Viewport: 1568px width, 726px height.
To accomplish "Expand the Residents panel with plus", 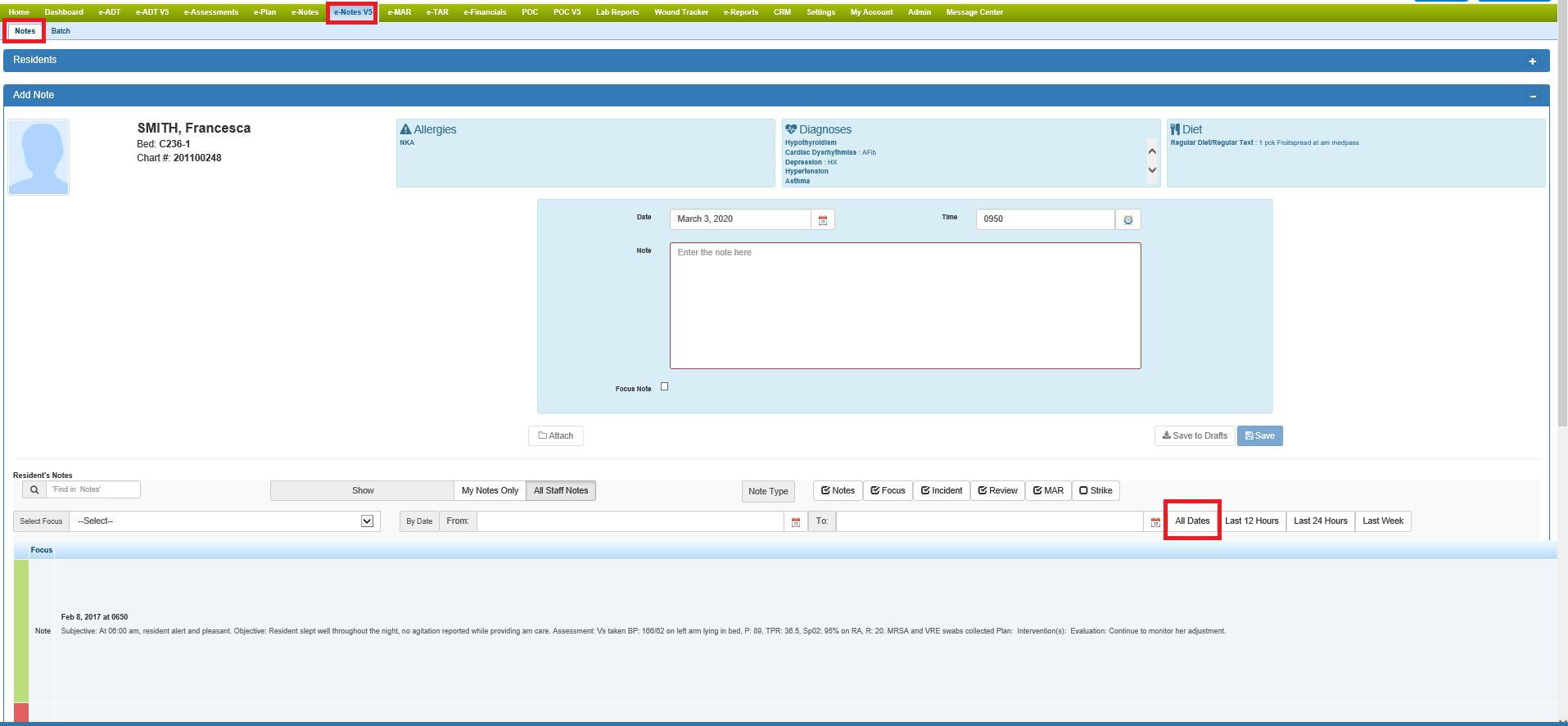I will click(x=1532, y=61).
